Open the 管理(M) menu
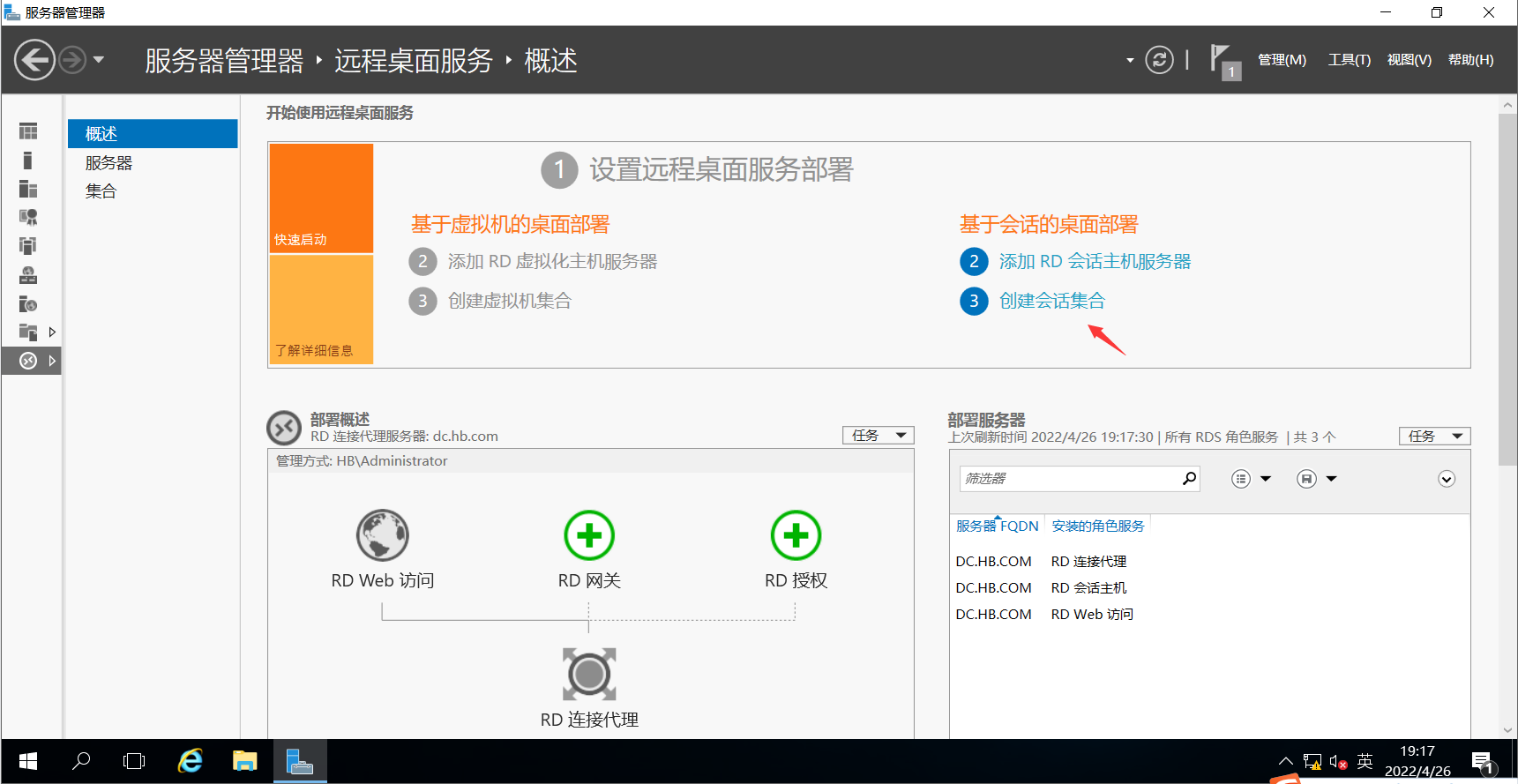This screenshot has width=1518, height=784. tap(1282, 60)
